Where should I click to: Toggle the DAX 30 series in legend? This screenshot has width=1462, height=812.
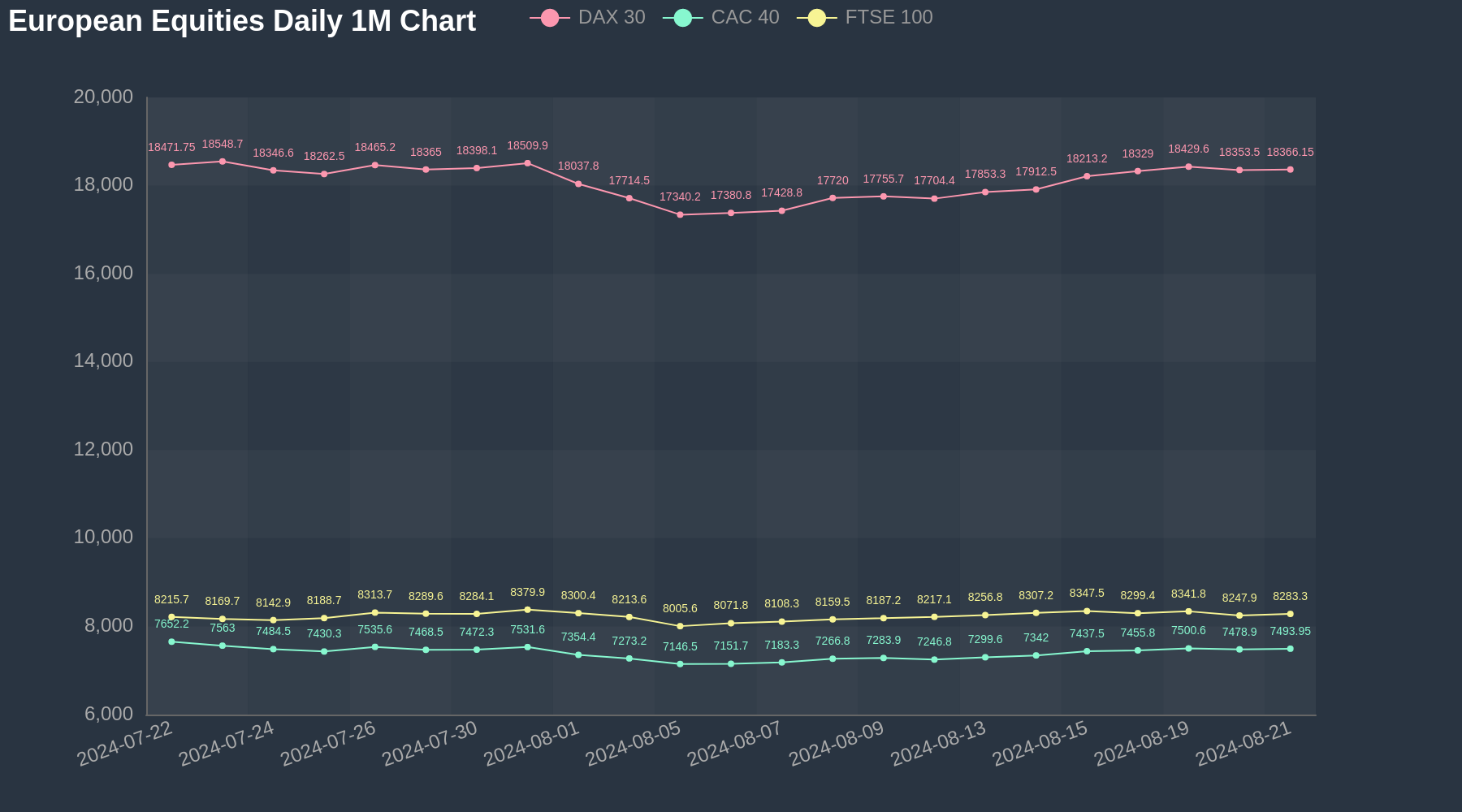point(587,17)
